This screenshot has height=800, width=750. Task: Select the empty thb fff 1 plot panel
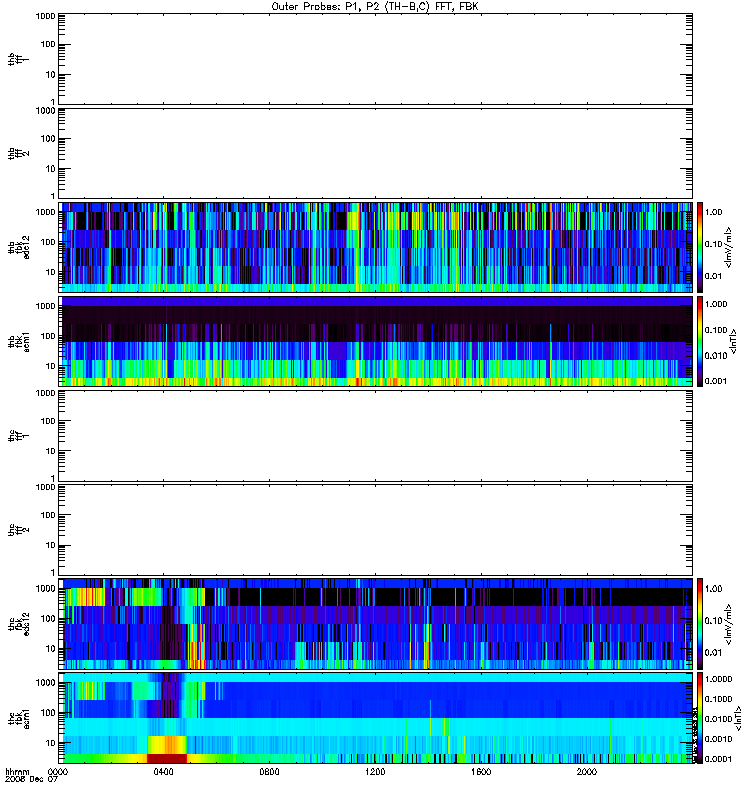(x=376, y=59)
